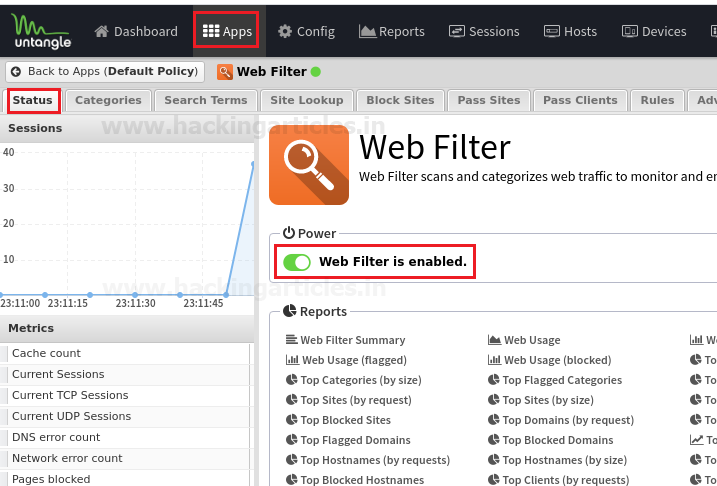Open the Top Sites (by request) report

click(349, 400)
